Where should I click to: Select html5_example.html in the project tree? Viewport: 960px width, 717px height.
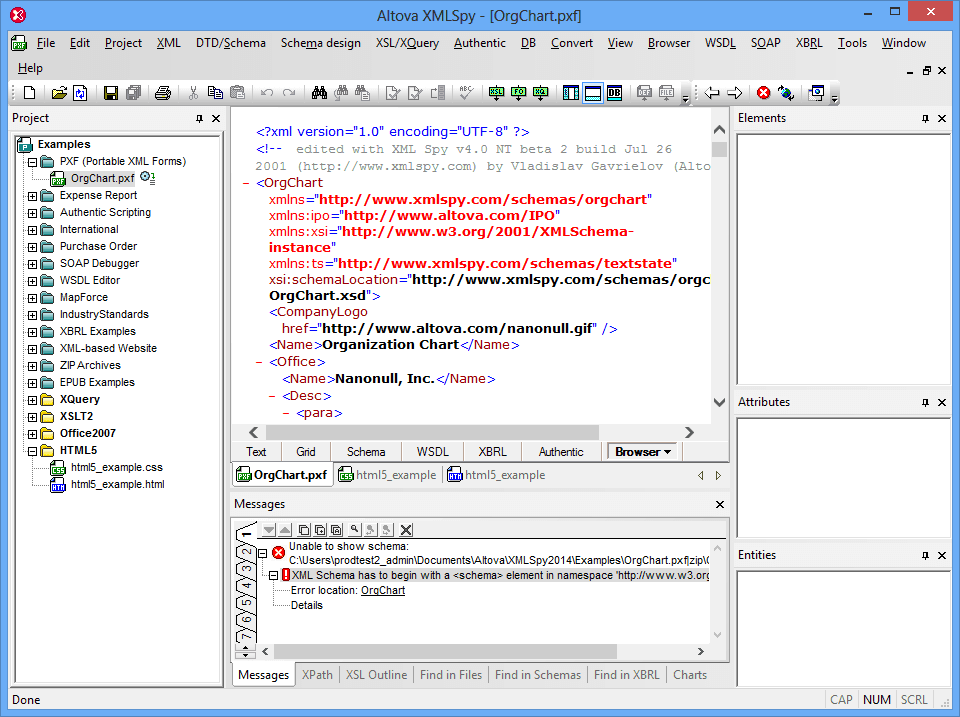(118, 484)
